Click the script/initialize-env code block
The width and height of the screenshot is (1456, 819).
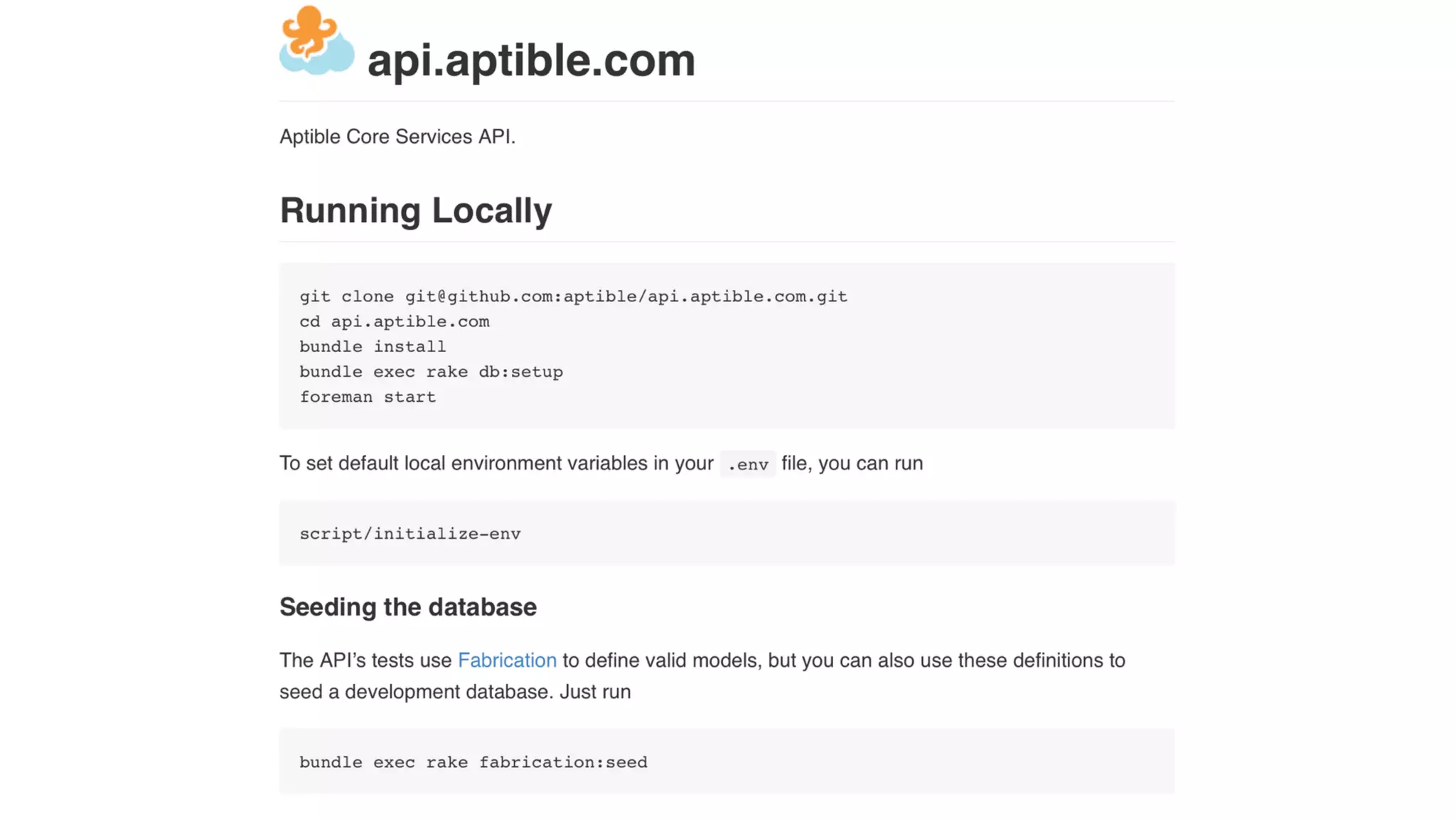pyautogui.click(x=409, y=534)
